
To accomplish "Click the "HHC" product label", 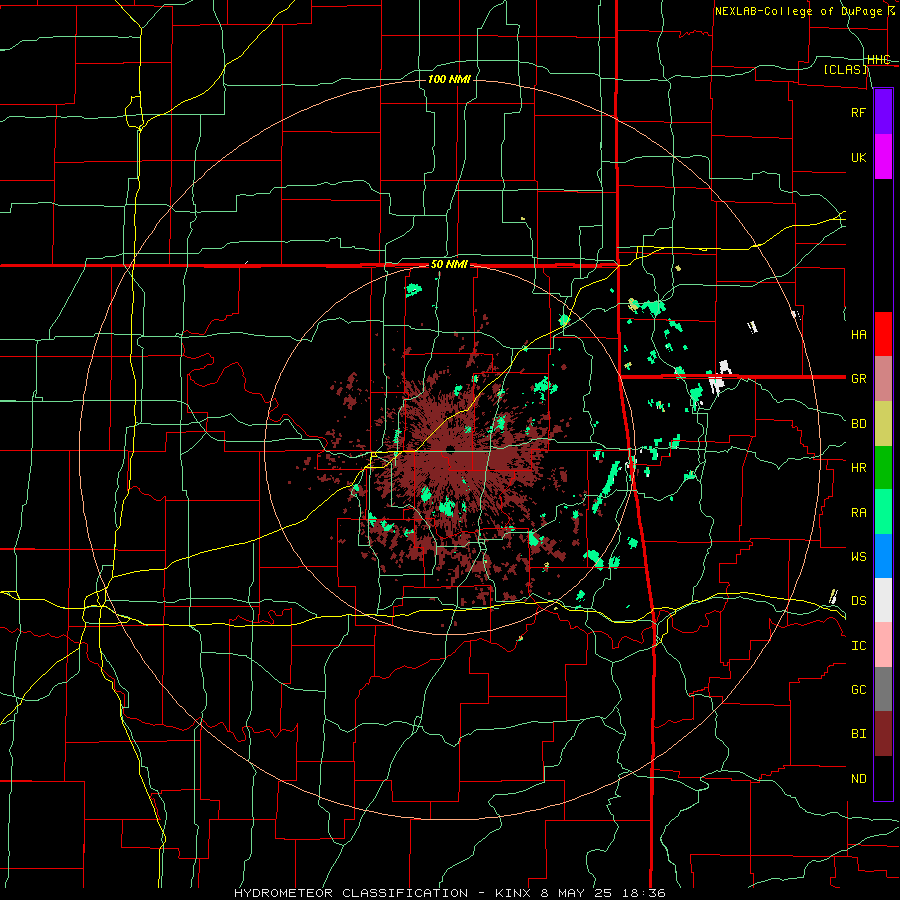I will click(878, 59).
